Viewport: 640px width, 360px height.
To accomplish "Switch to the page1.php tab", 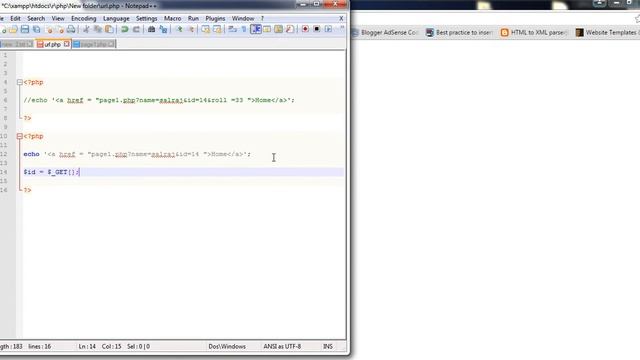I will point(93,44).
